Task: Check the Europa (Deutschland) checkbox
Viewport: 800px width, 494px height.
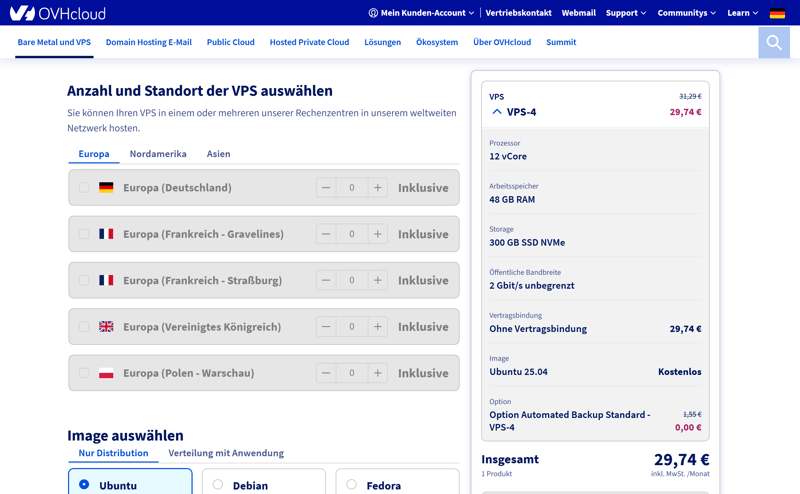Action: pyautogui.click(x=84, y=188)
